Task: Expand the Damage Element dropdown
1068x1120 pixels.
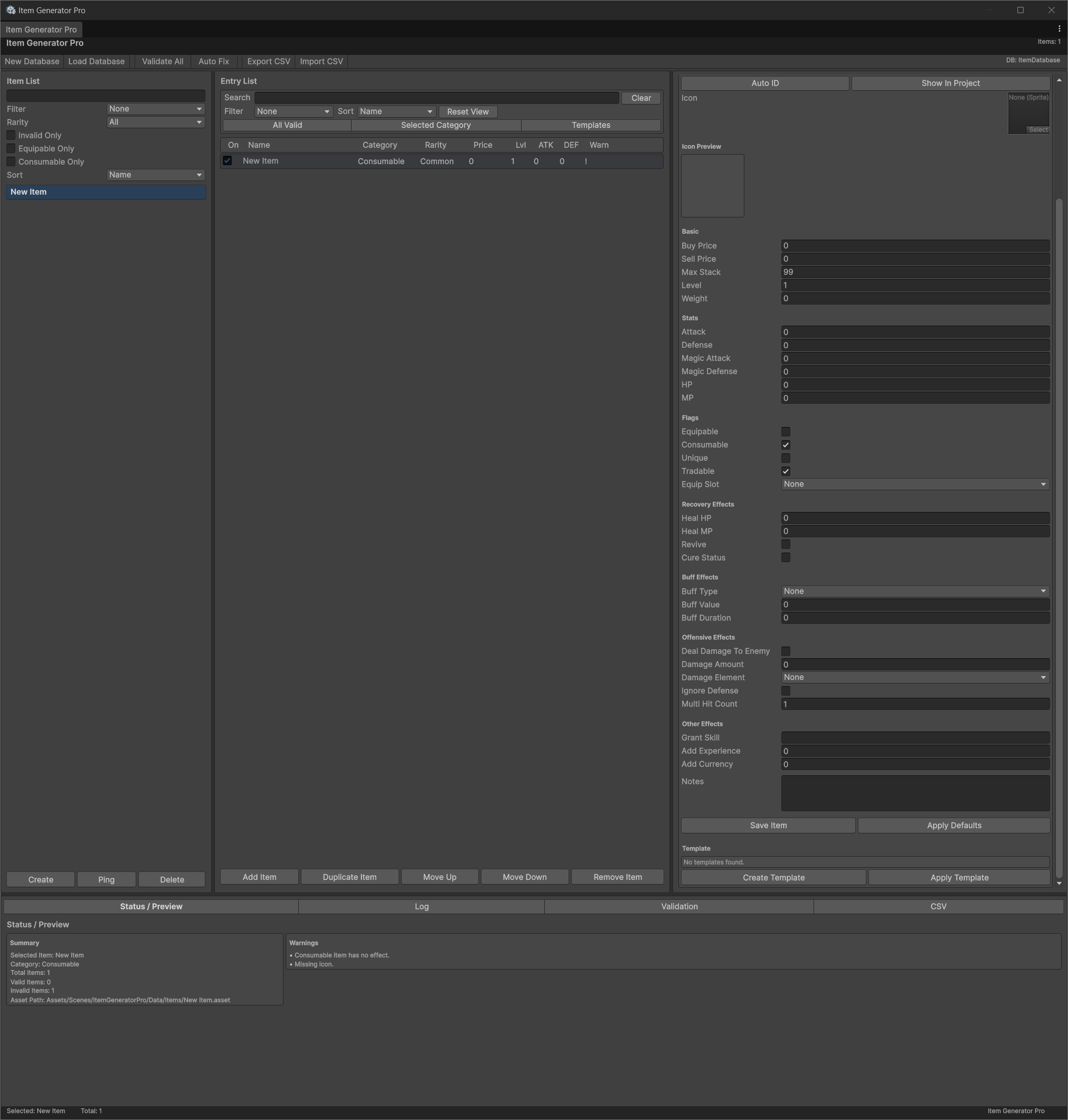Action: click(x=915, y=677)
